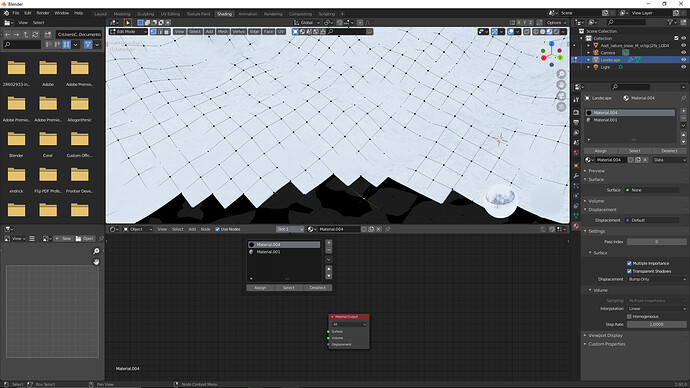Remove material slot minus button in properties

coord(683,118)
